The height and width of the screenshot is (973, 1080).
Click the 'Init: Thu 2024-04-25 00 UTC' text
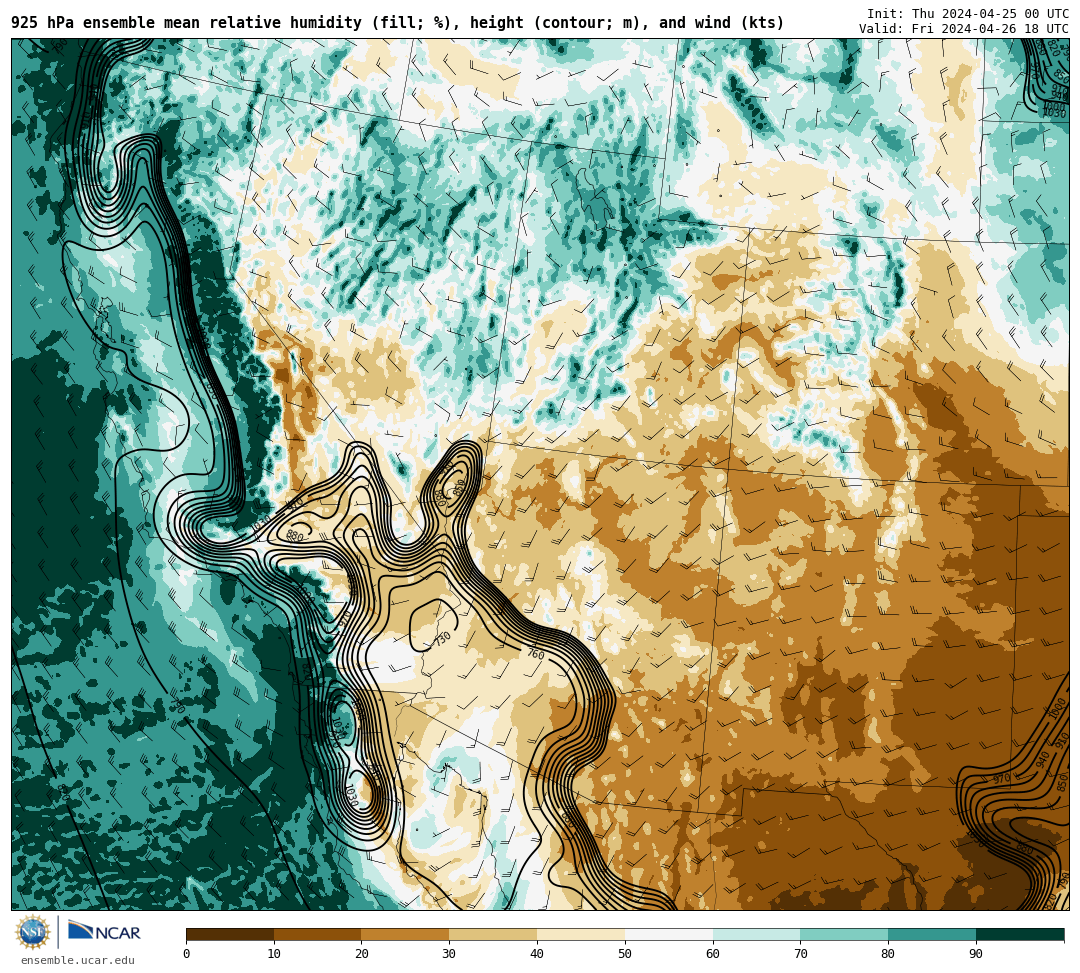click(x=968, y=14)
